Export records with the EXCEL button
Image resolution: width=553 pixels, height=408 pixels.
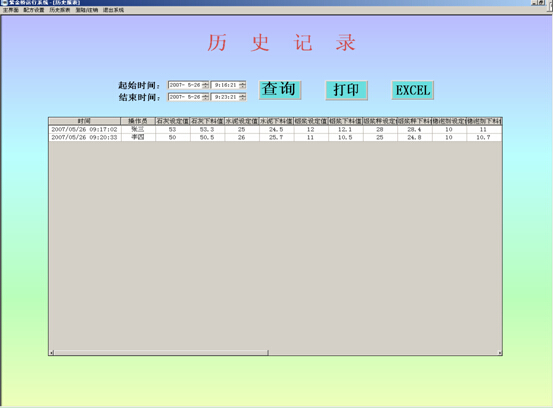[x=413, y=90]
